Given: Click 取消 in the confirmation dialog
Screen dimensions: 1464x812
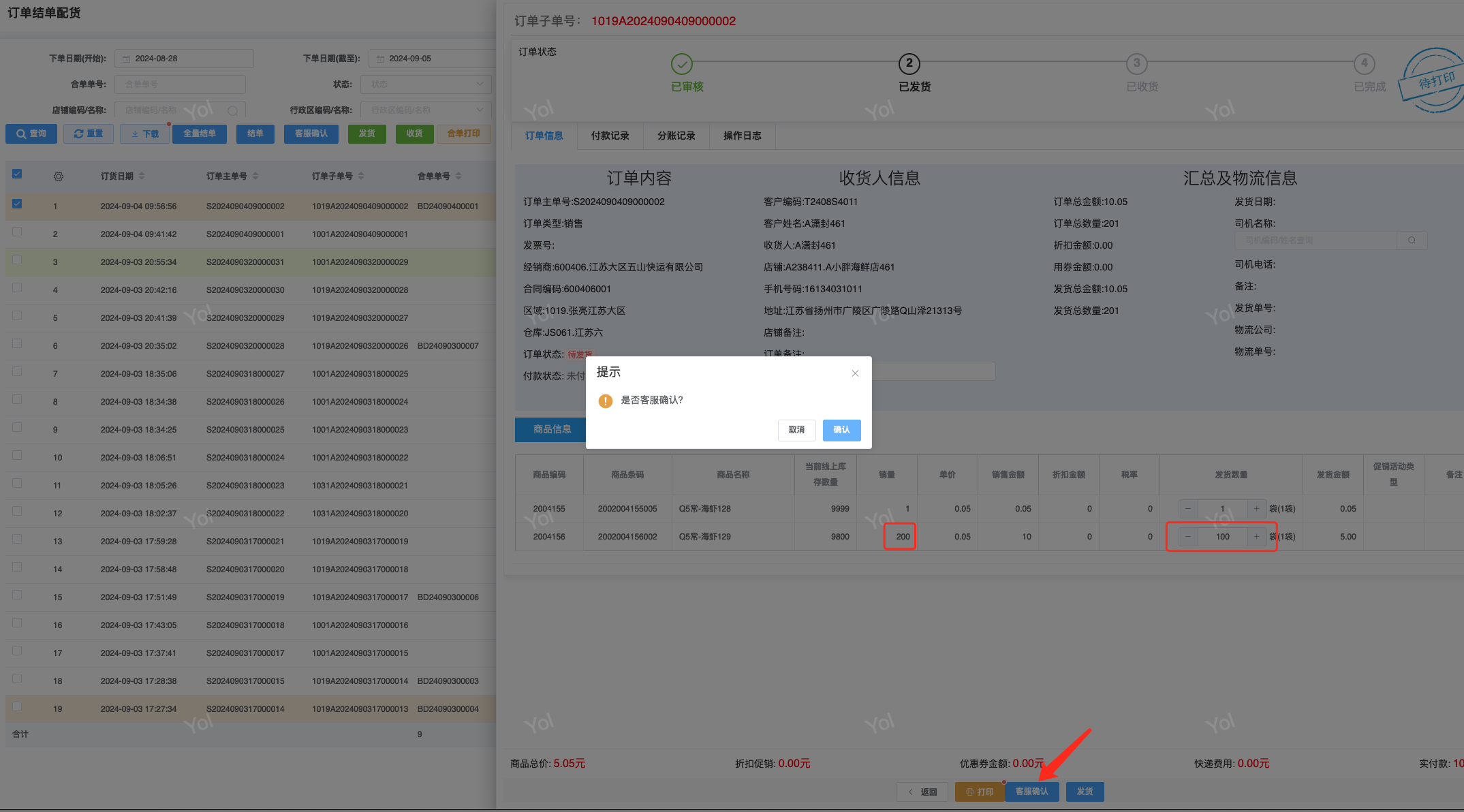Looking at the screenshot, I should tap(796, 430).
